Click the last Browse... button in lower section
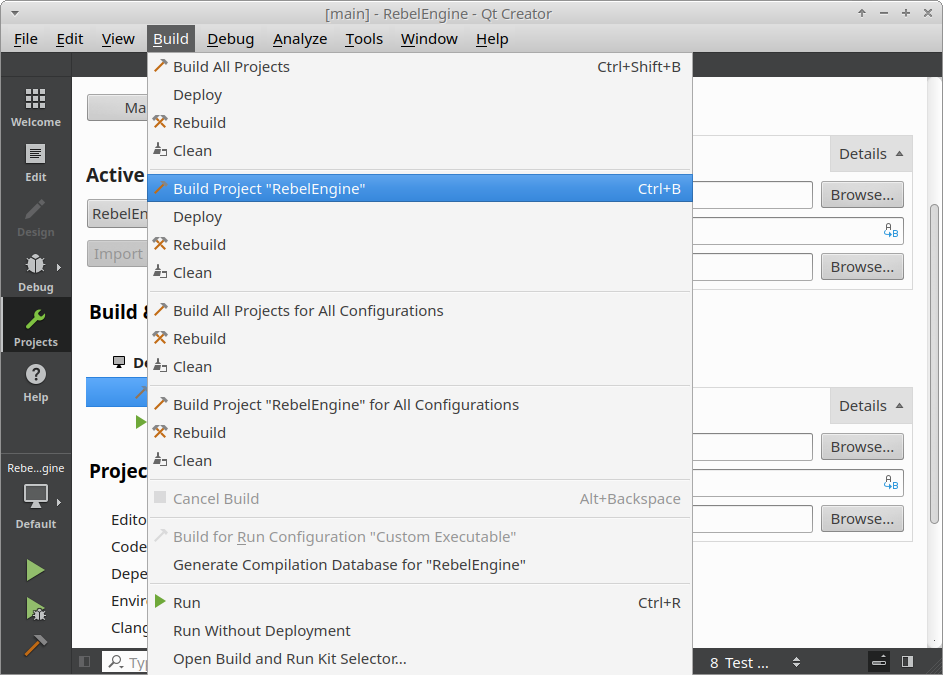The image size is (943, 675). [862, 519]
